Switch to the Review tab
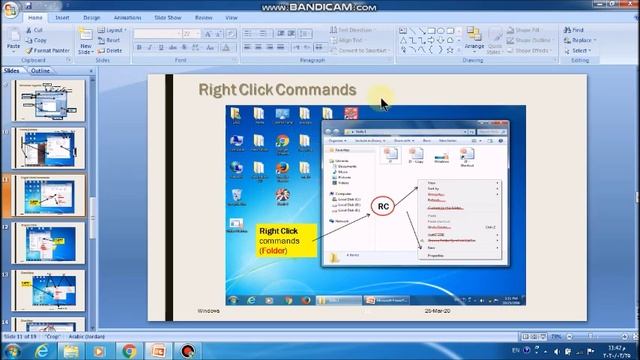Image resolution: width=640 pixels, height=360 pixels. 203,18
